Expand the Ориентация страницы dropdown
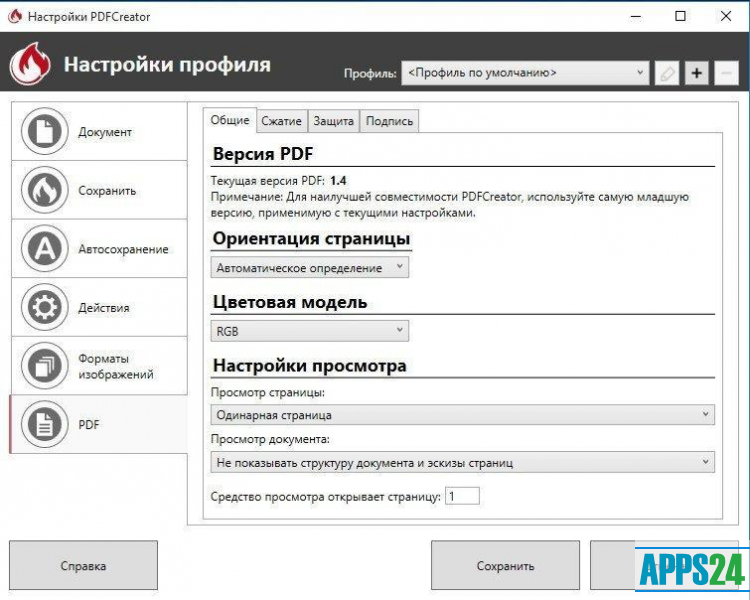The image size is (750, 600). pos(309,267)
